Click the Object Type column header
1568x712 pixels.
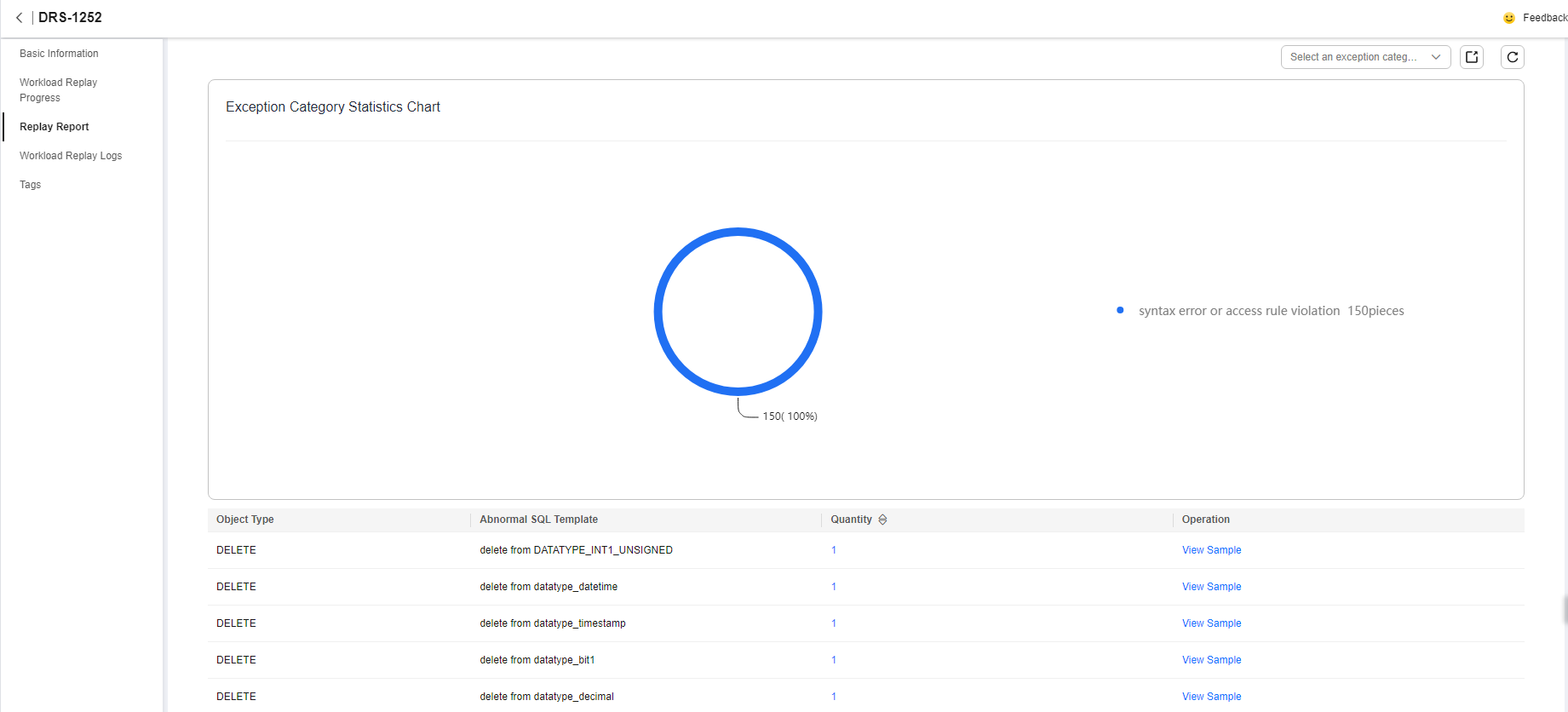(x=245, y=520)
